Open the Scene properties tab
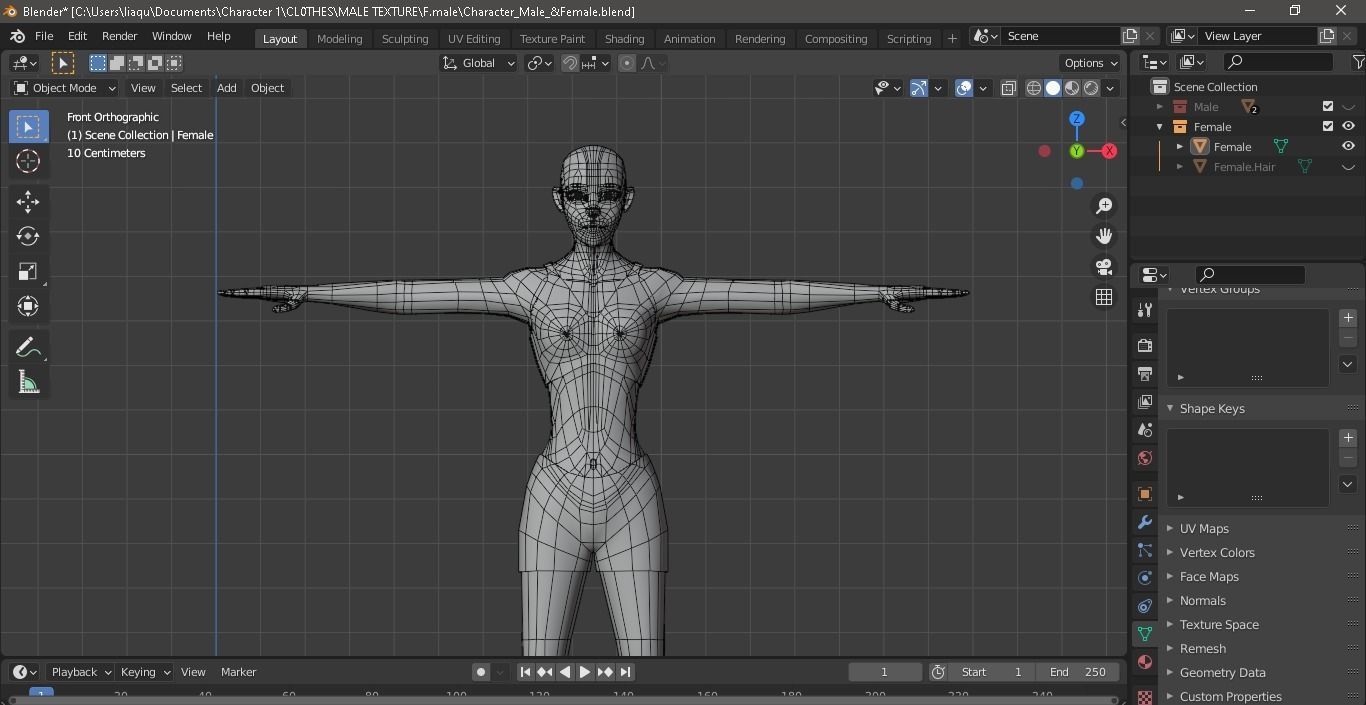Viewport: 1366px width, 705px height. pos(1145,429)
